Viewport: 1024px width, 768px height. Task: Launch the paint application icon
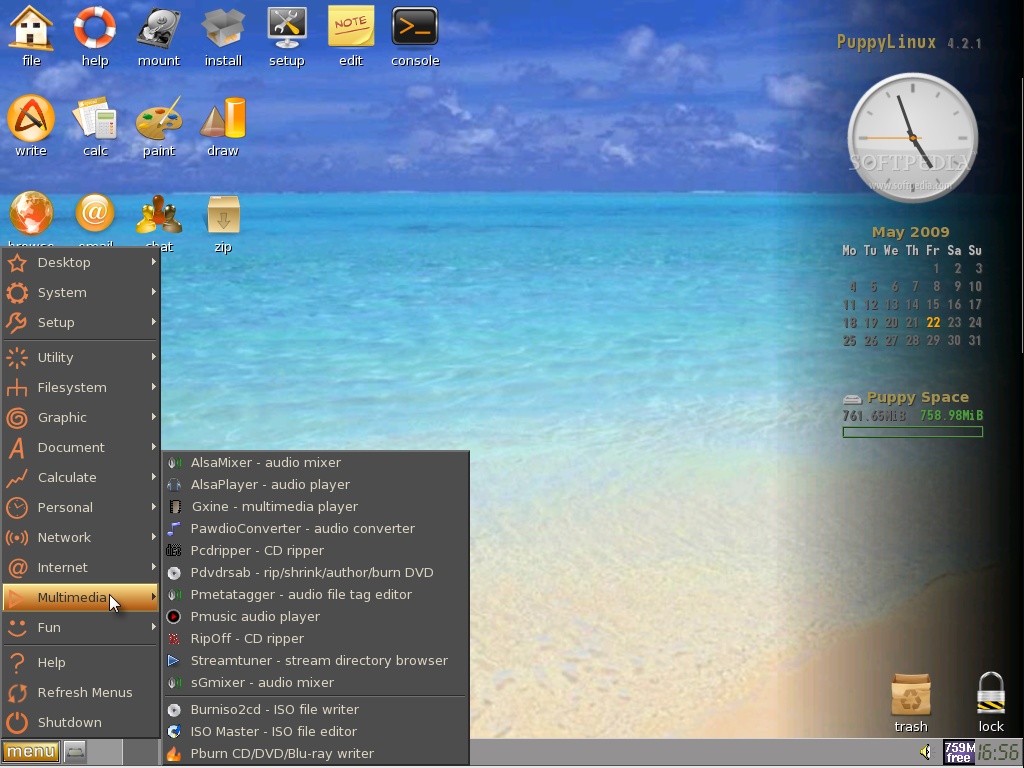pos(158,120)
